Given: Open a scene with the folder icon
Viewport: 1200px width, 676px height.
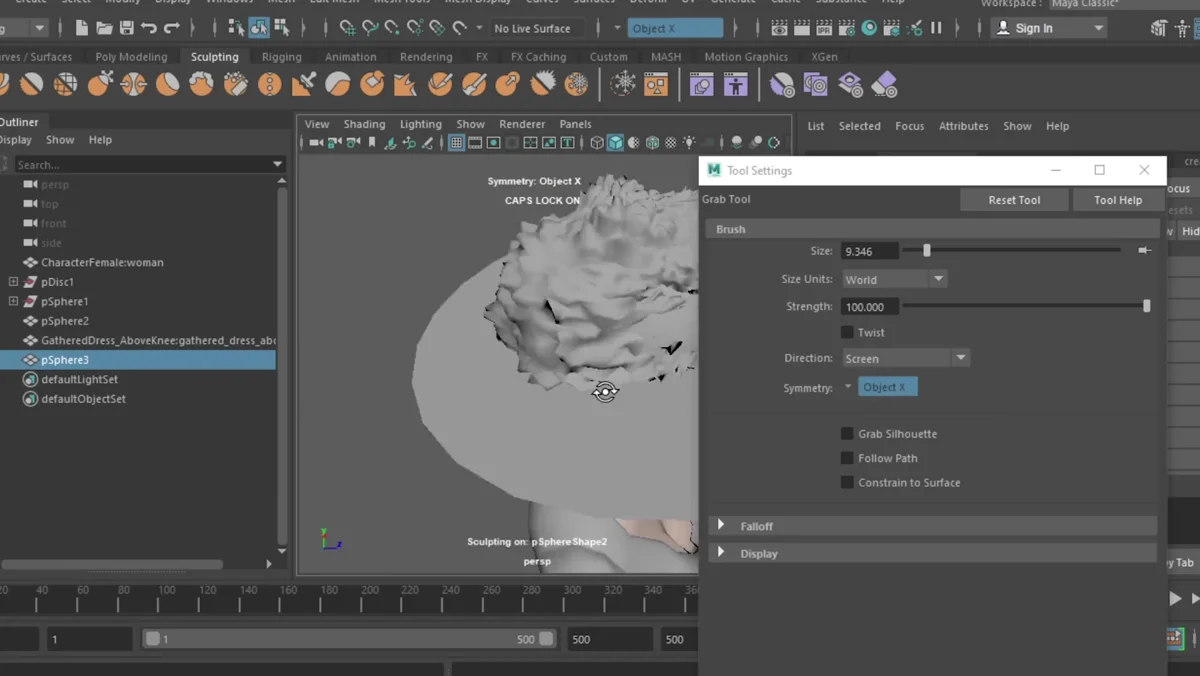Looking at the screenshot, I should (x=104, y=28).
